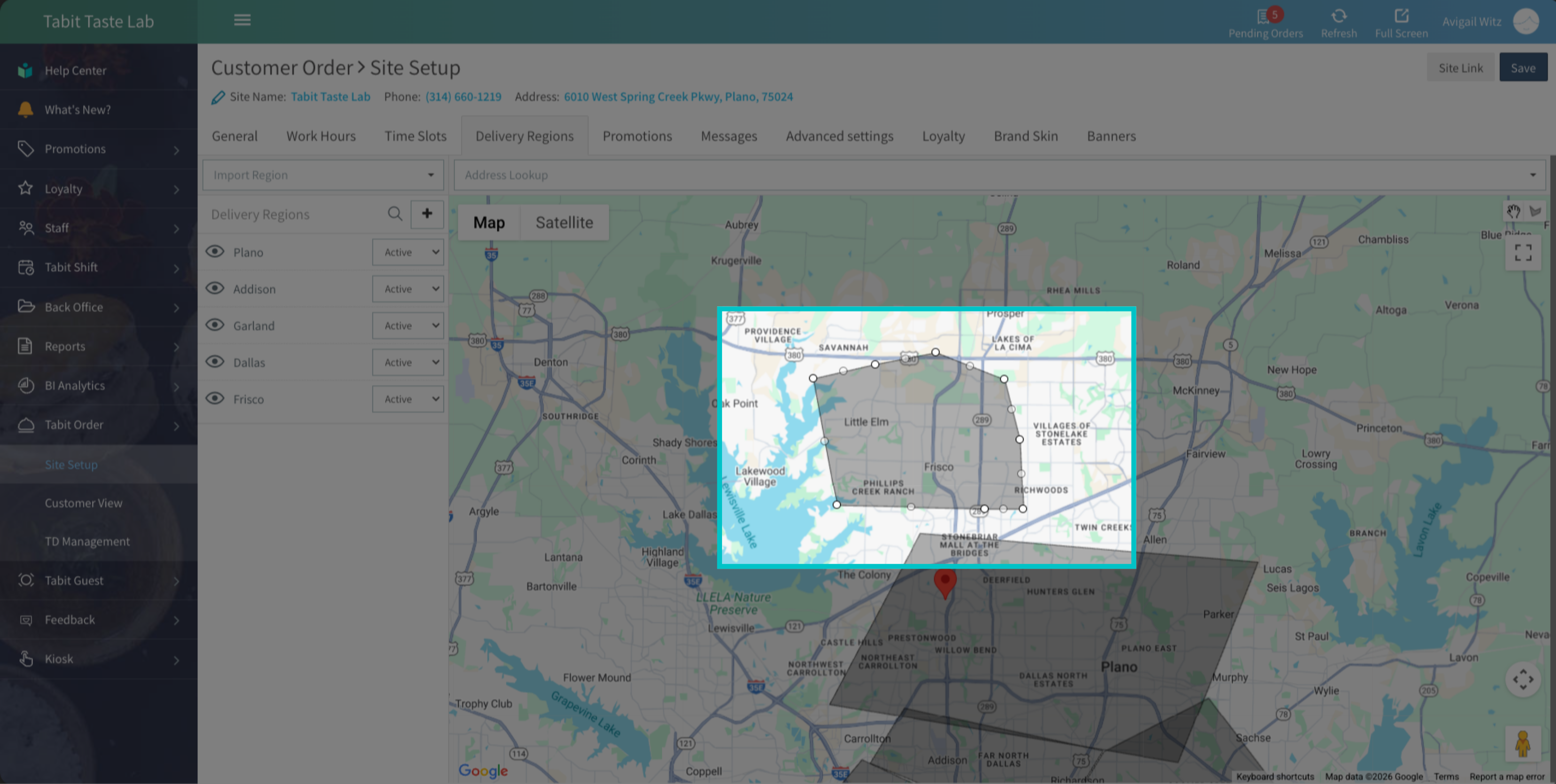Toggle visibility of Frisco region

click(x=215, y=399)
